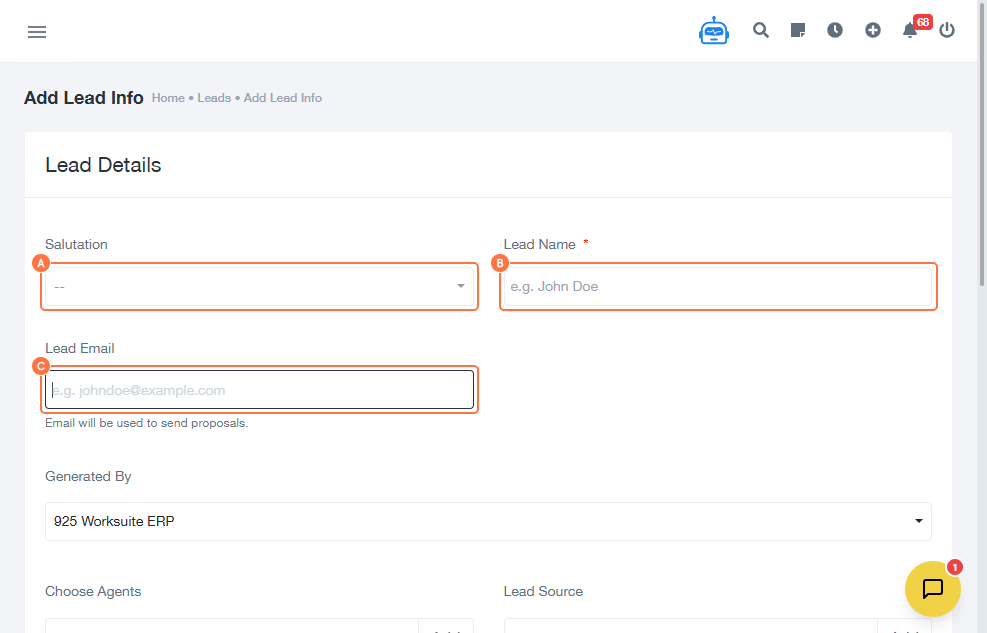The height and width of the screenshot is (633, 987).
Task: Open the robot AI assistant icon
Action: pos(714,31)
